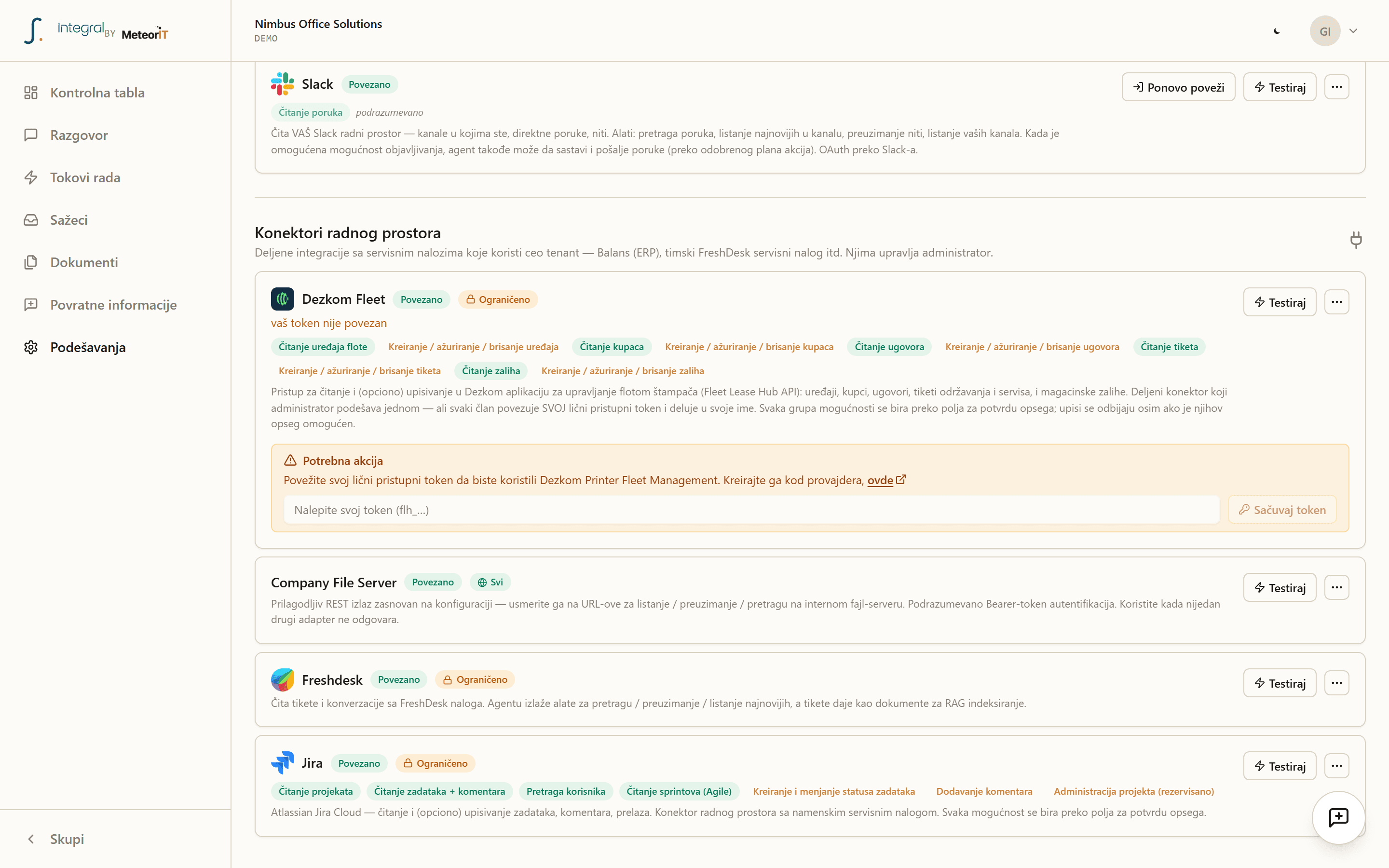Click the Dezkom Fleet app icon
This screenshot has height=868, width=1389.
click(283, 299)
